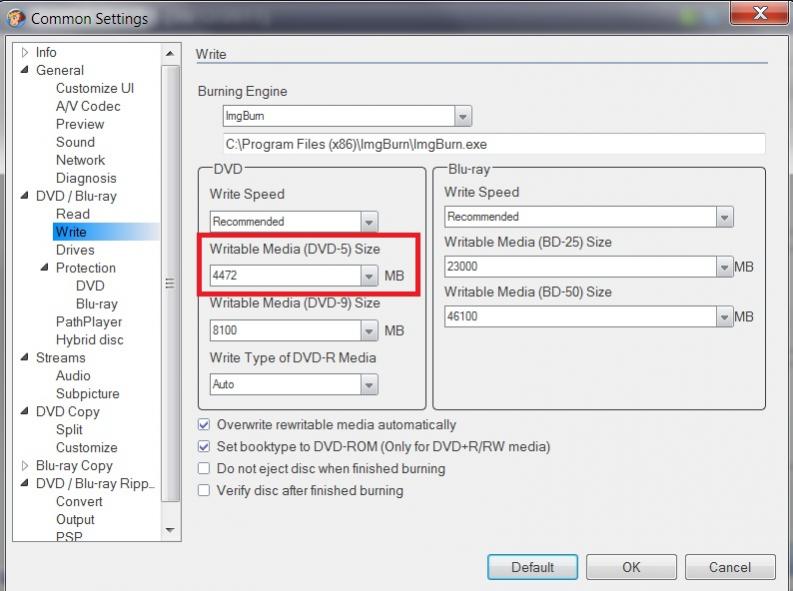Check Do not eject disc when finished burning
This screenshot has width=793, height=591.
coord(204,469)
